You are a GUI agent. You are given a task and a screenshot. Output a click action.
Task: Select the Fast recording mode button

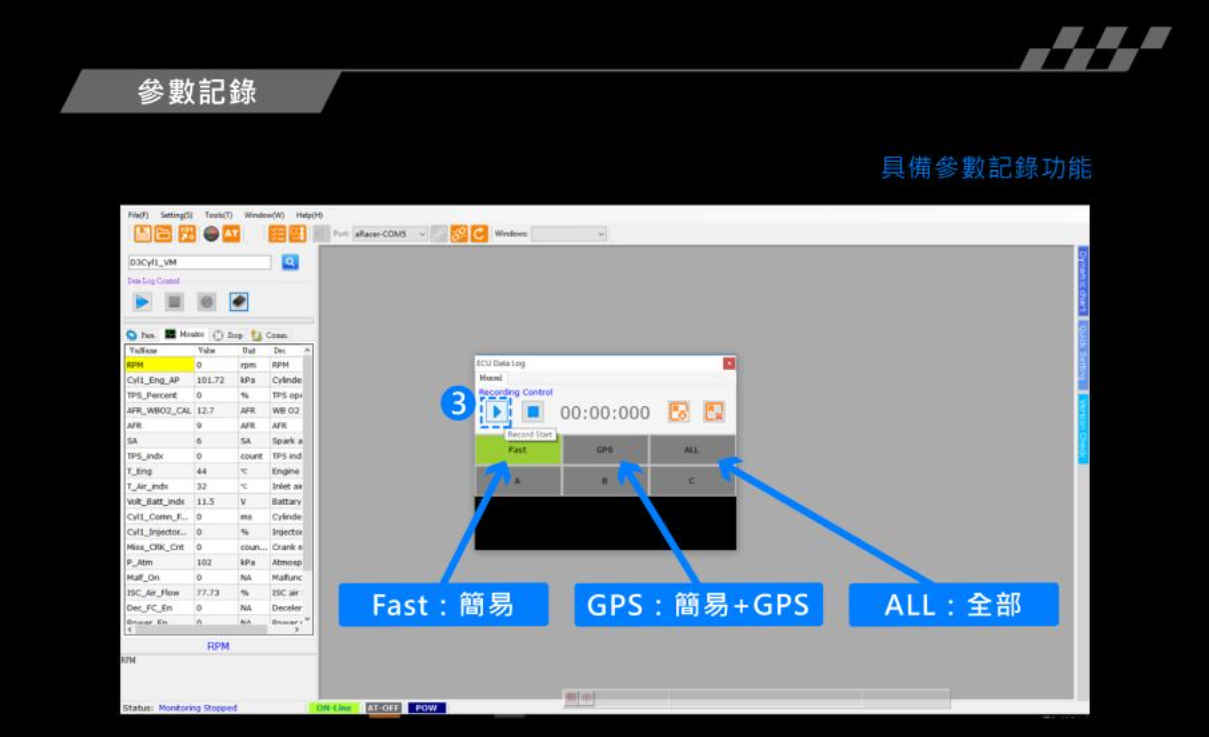click(x=517, y=450)
